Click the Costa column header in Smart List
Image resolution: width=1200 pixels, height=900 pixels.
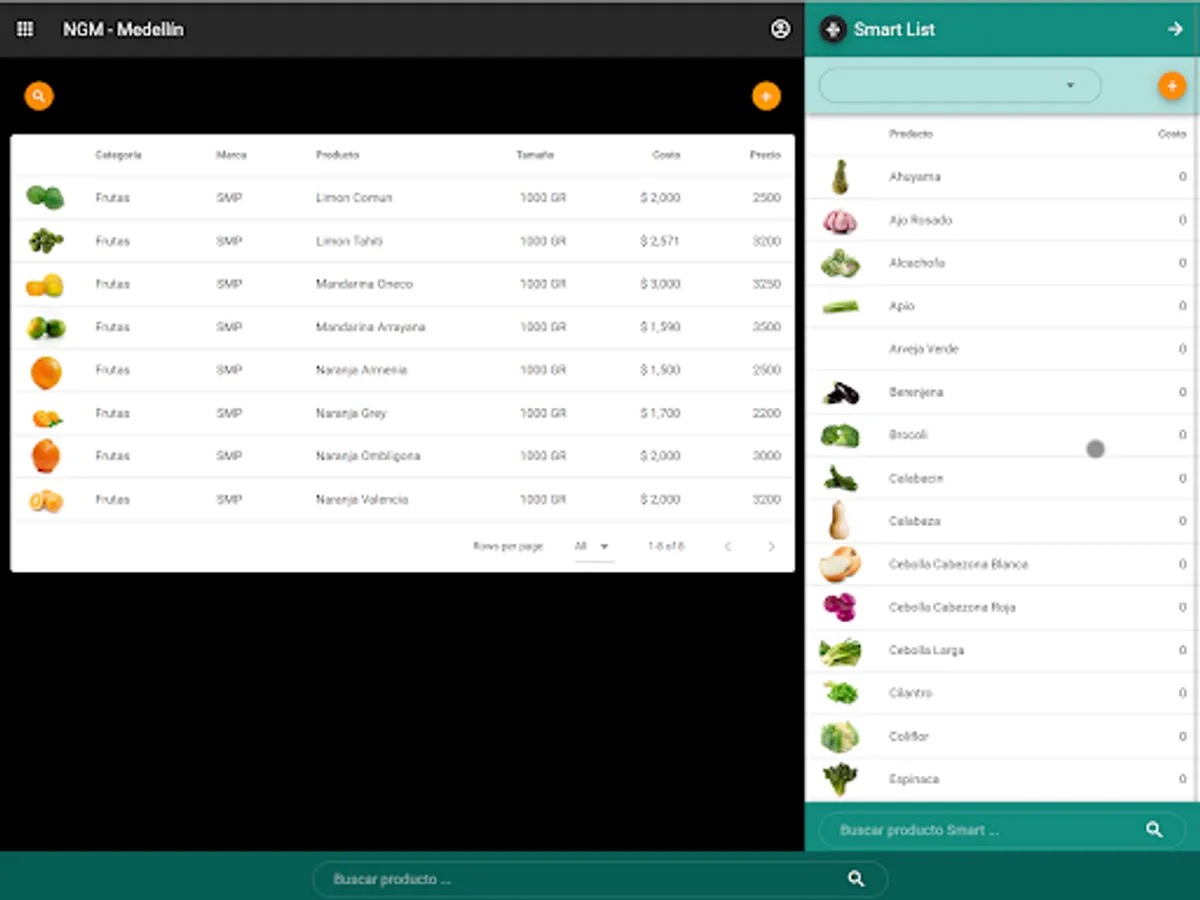(x=1173, y=133)
